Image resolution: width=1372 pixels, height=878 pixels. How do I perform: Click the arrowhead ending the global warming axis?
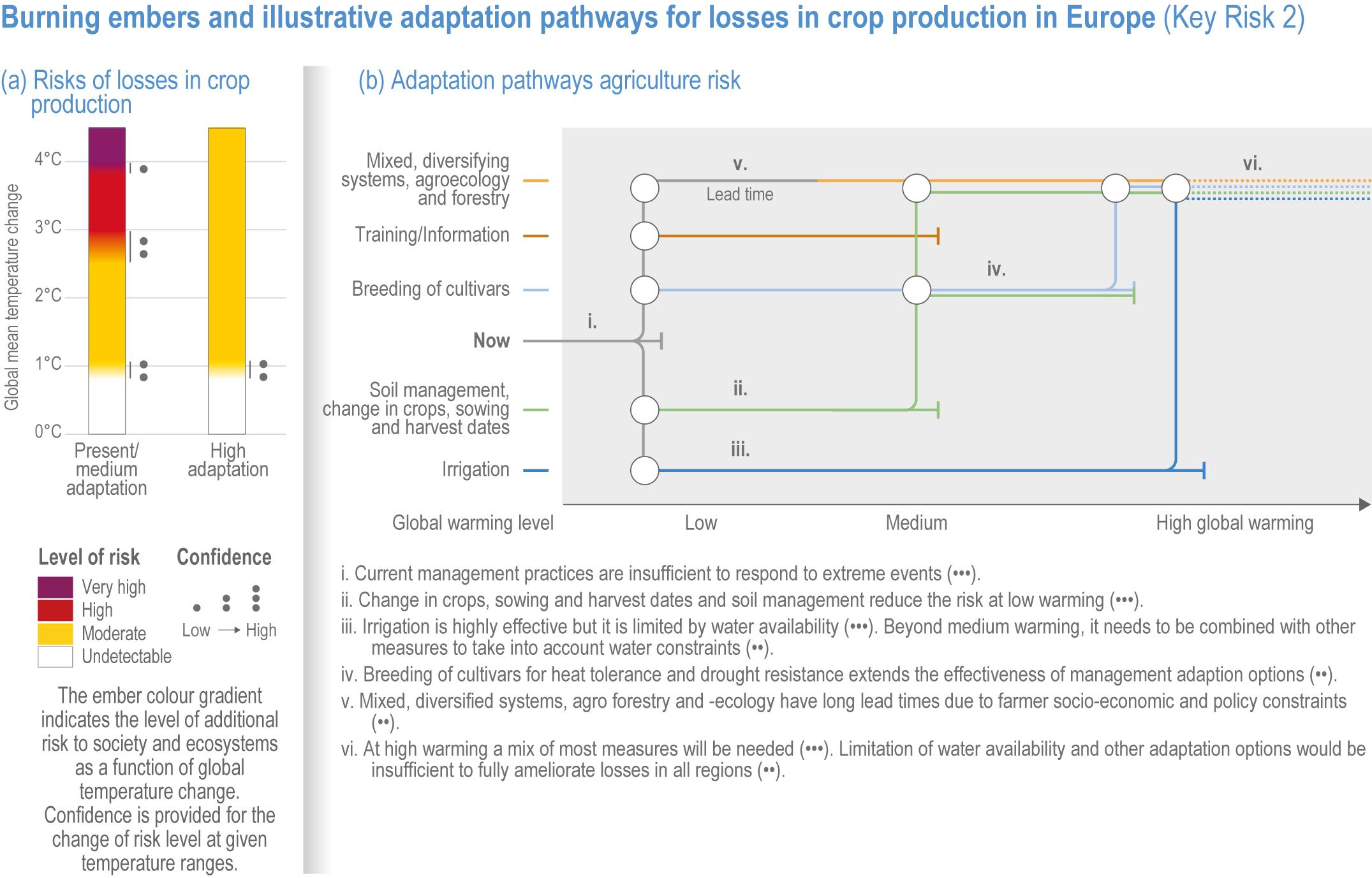click(x=1364, y=505)
